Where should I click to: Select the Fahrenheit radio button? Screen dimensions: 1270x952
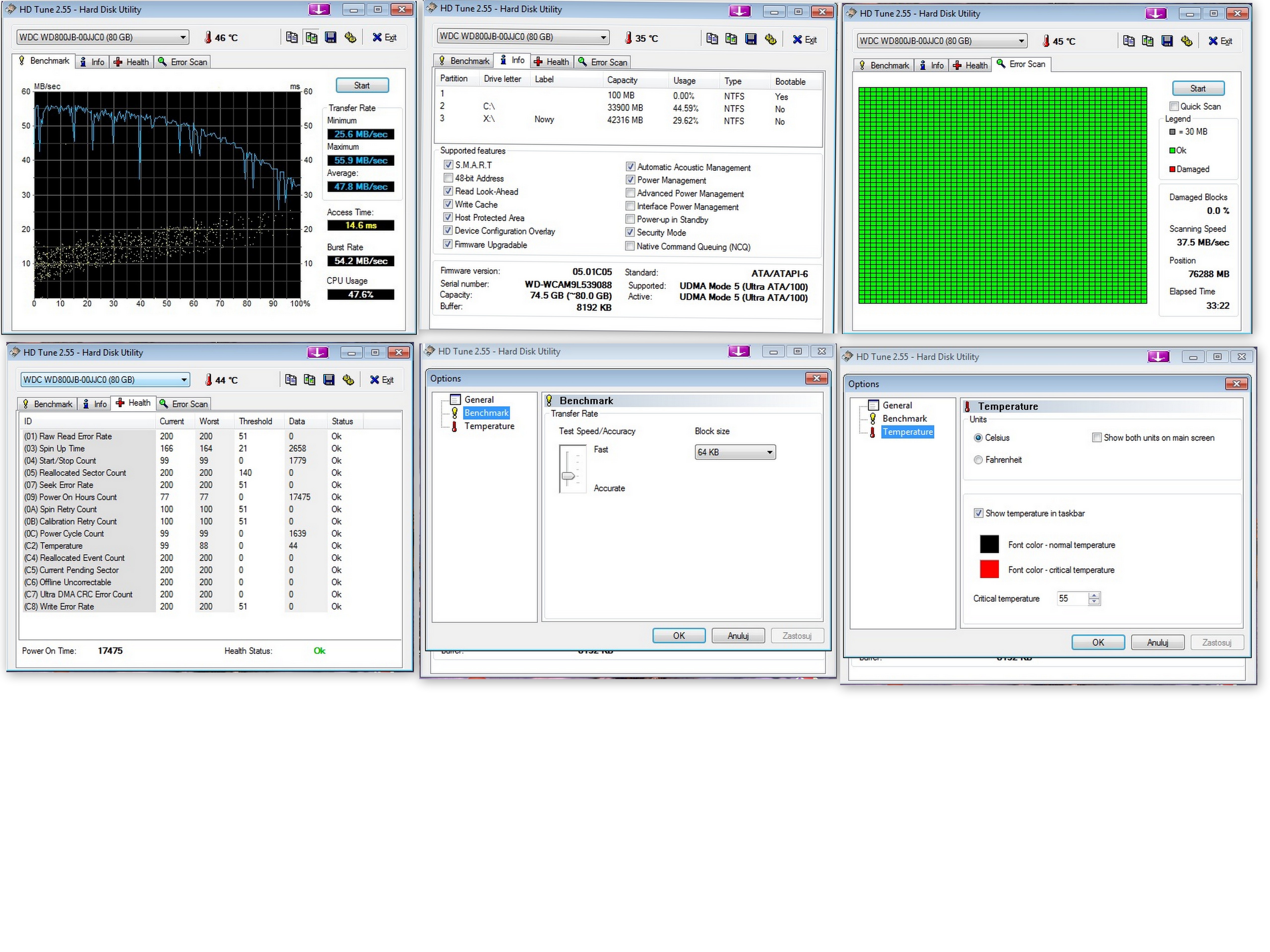(978, 460)
